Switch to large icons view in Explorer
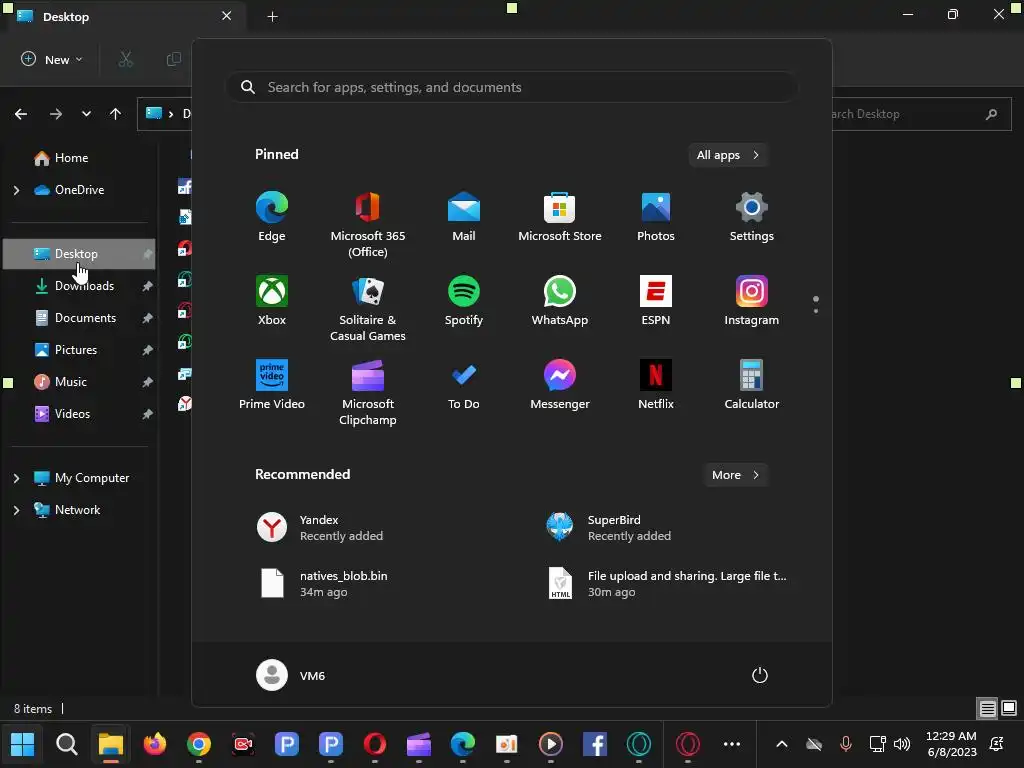The height and width of the screenshot is (768, 1024). pyautogui.click(x=1009, y=708)
